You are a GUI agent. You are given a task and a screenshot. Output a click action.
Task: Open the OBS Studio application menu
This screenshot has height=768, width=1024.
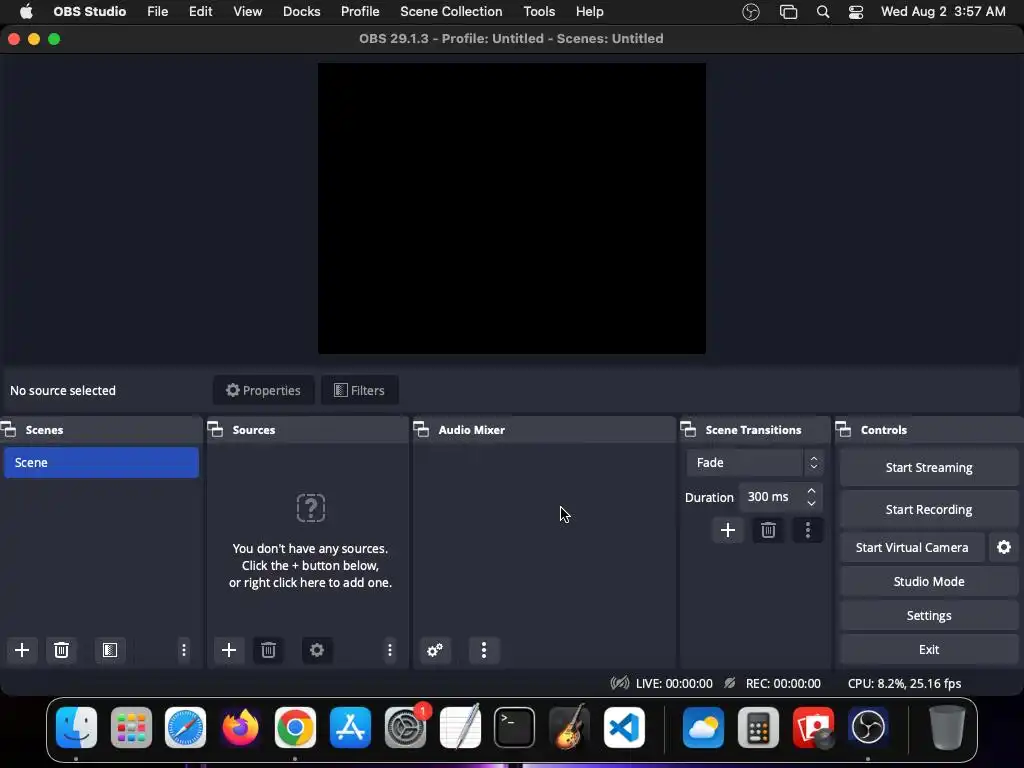point(89,12)
